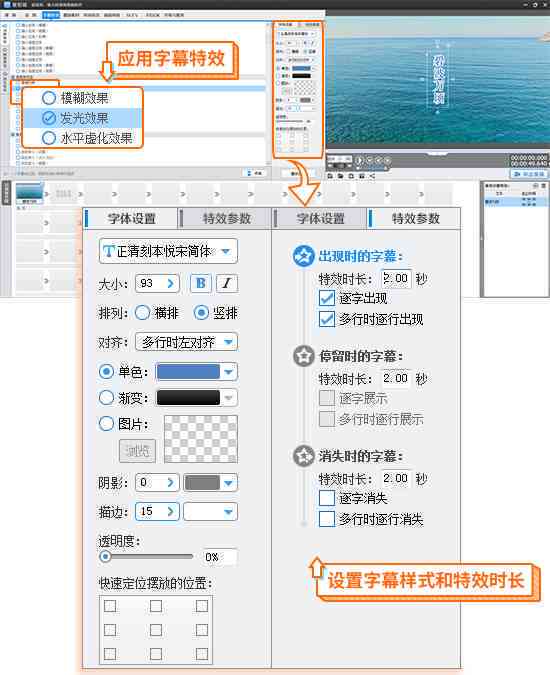Open the 正清刻本悦宋简体 font dropdown
Viewport: 550px width, 675px height.
(168, 251)
